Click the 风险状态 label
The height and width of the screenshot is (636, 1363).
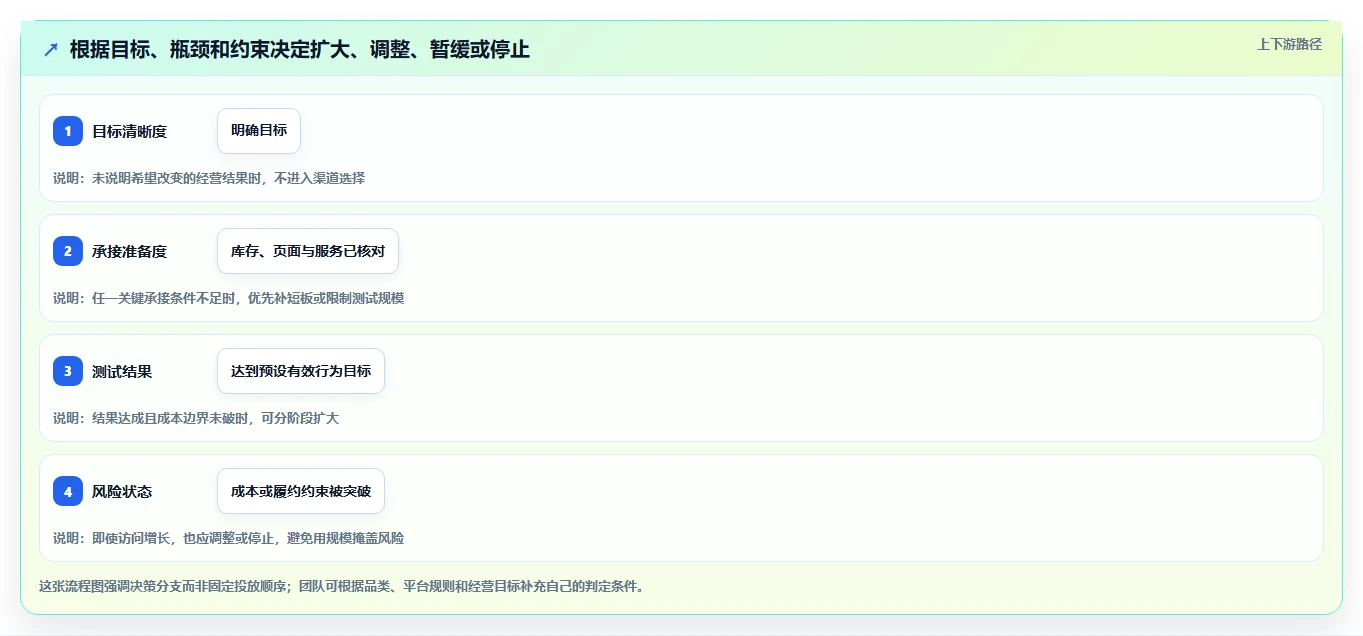pos(122,491)
